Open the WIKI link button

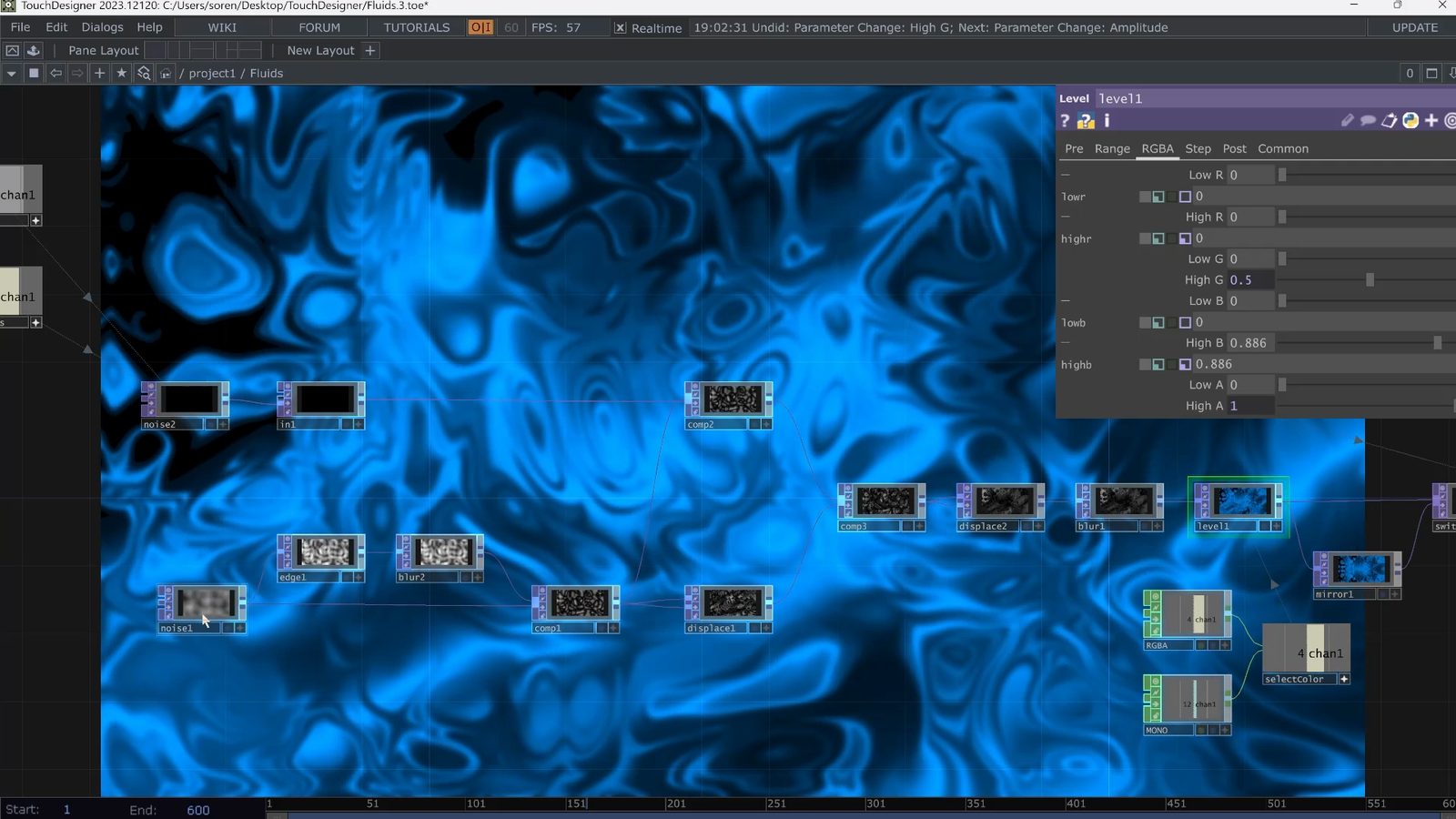tap(222, 27)
